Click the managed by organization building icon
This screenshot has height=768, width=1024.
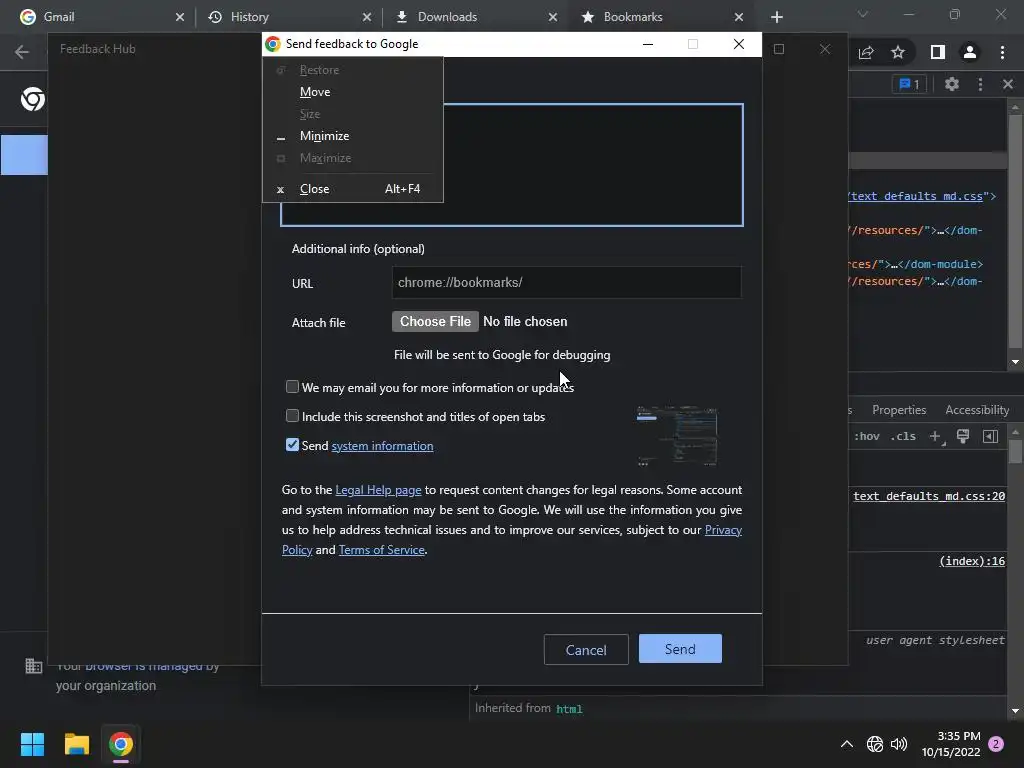(33, 666)
